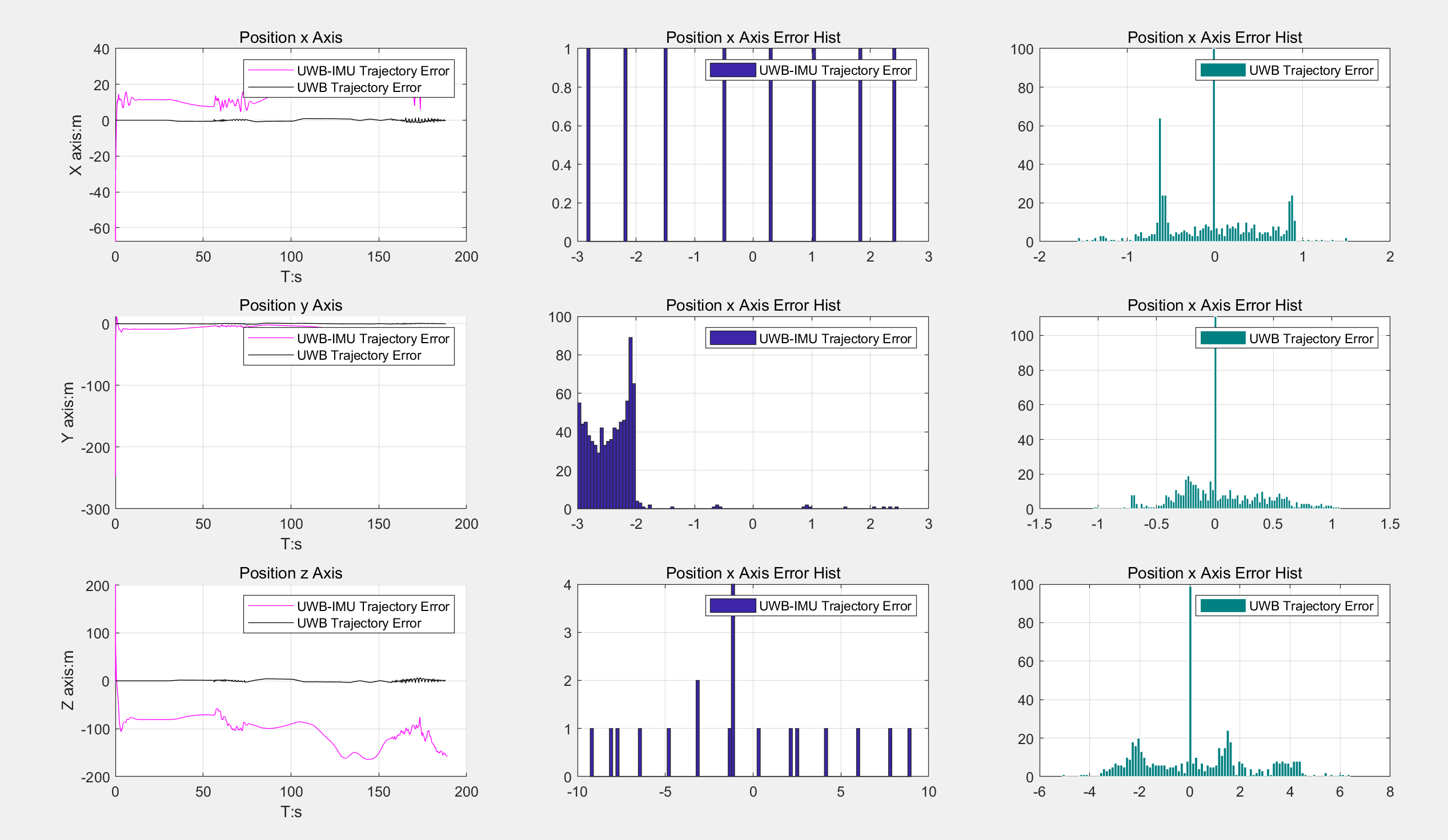Select the 'Z axis:m' vertical axis label

click(68, 680)
